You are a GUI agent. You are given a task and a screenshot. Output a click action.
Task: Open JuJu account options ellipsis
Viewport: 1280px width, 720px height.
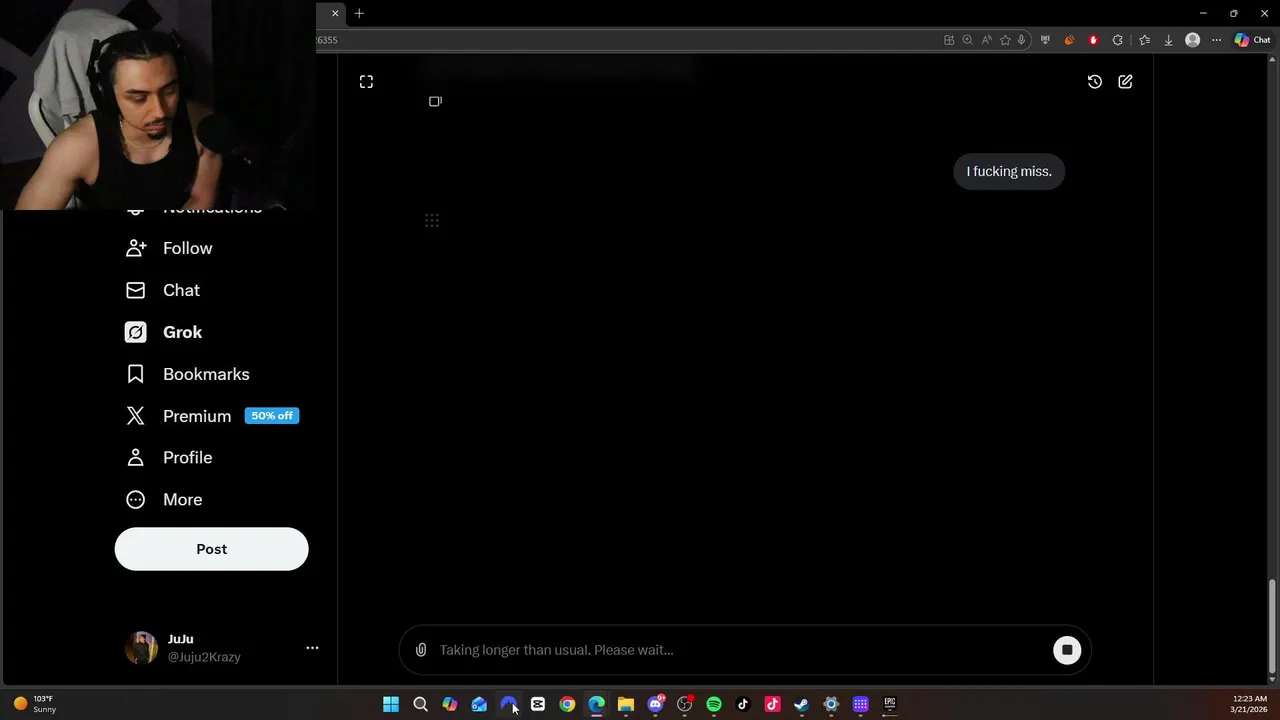point(312,648)
